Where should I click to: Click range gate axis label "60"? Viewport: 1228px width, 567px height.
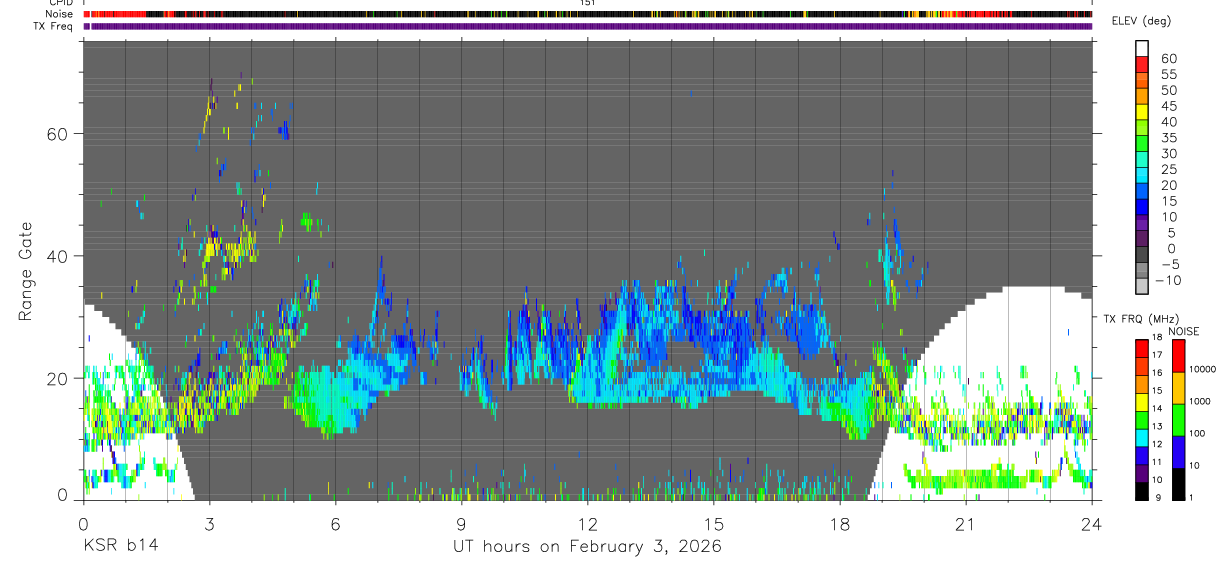tap(59, 134)
